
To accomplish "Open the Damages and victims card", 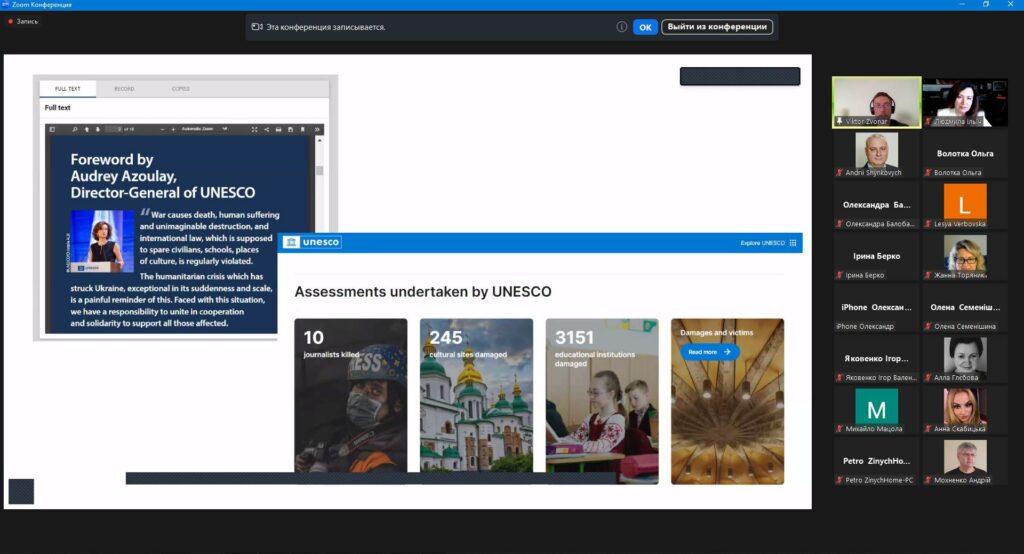I will (x=728, y=401).
